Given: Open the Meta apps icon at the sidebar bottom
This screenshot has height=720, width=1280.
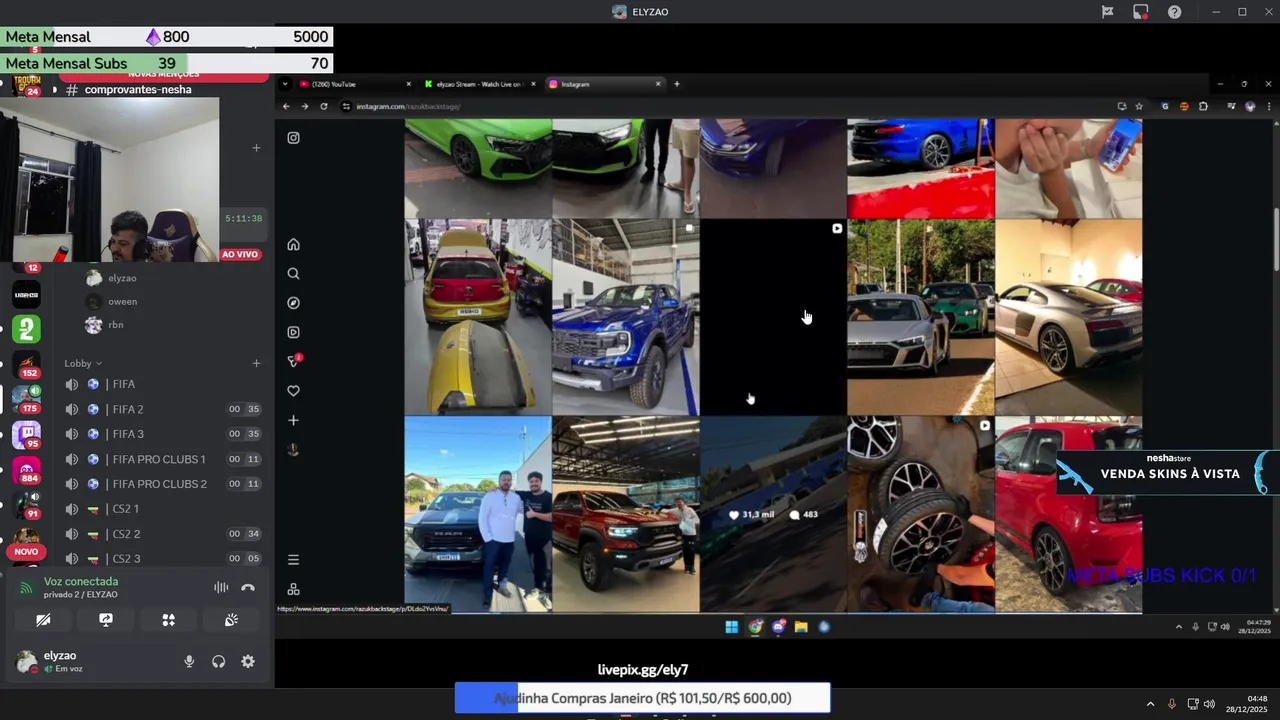Looking at the screenshot, I should tap(293, 589).
